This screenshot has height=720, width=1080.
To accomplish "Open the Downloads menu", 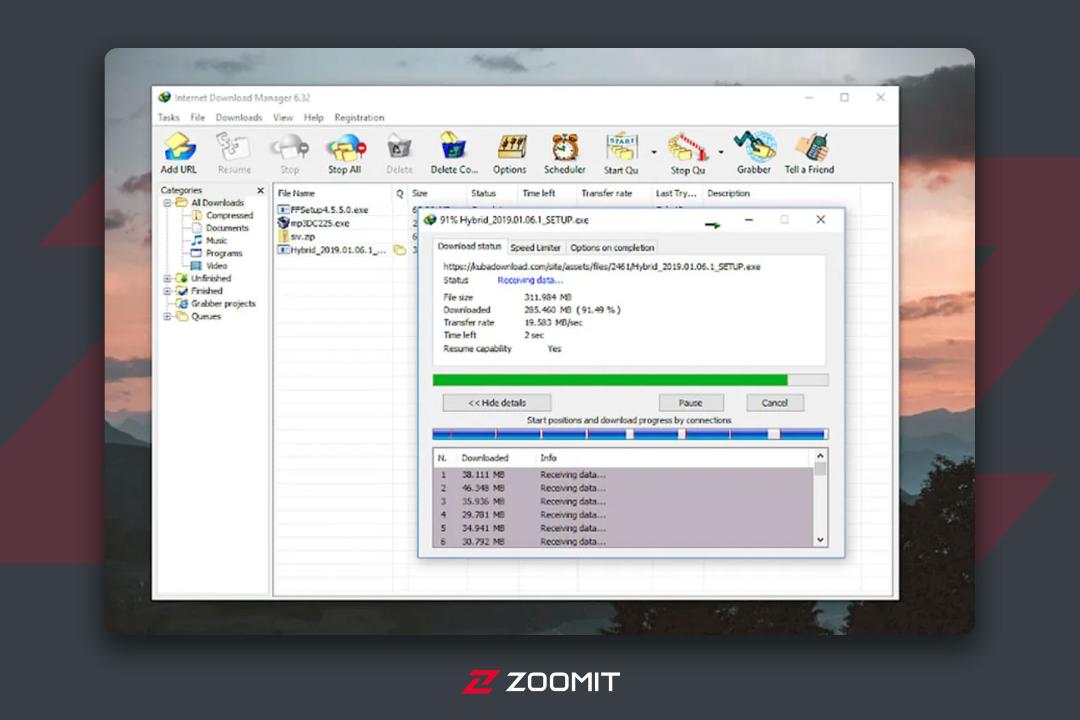I will click(239, 118).
